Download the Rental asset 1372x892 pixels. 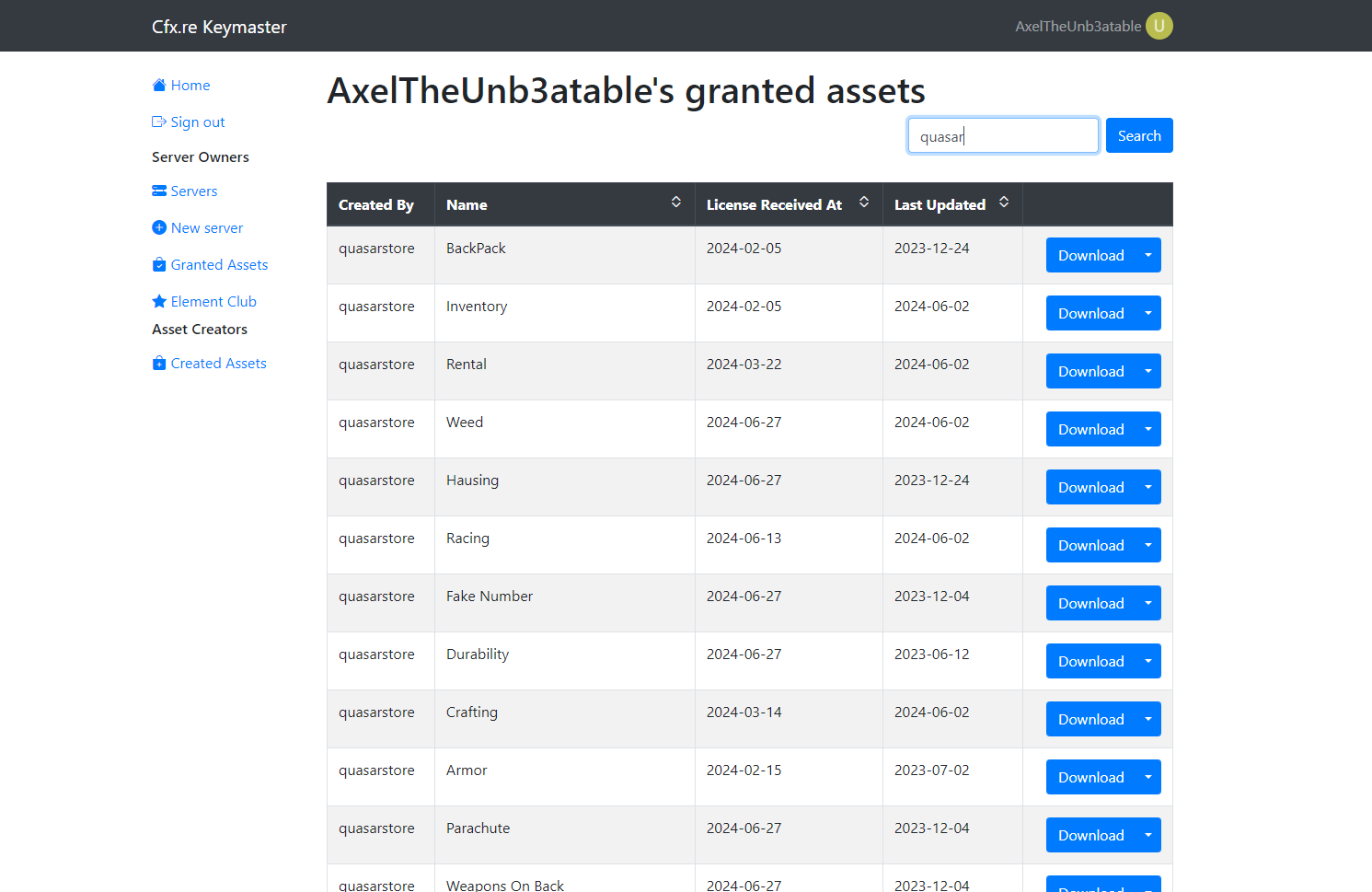1091,371
